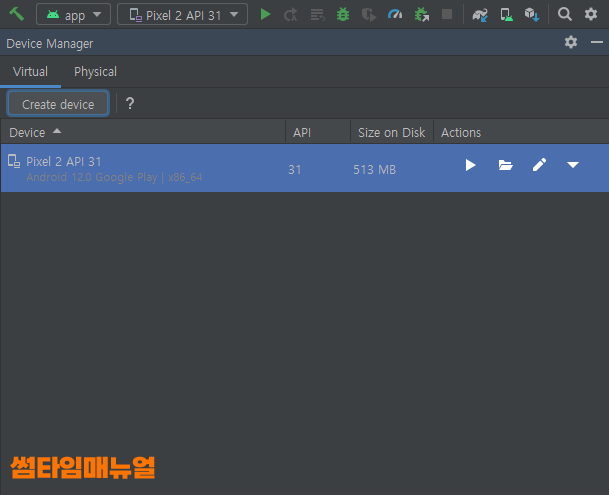
Task: Sort by the Device column header
Action: [x=143, y=132]
